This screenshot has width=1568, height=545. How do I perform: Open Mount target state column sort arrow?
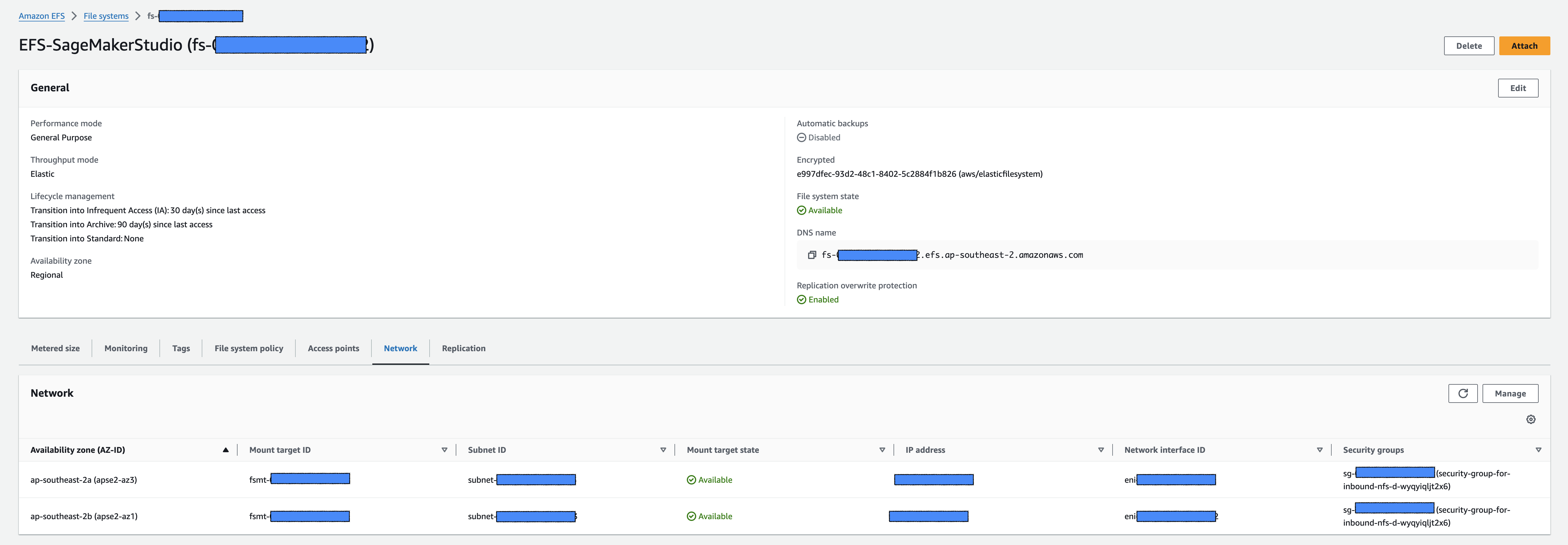click(x=882, y=450)
